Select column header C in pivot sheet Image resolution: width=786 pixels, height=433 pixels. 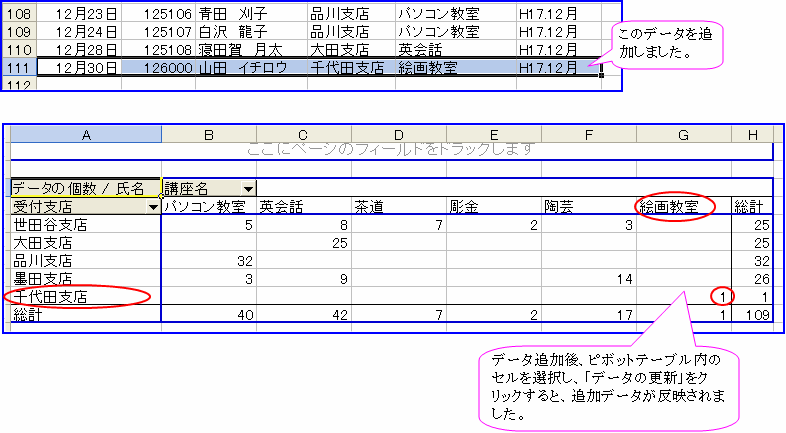304,135
